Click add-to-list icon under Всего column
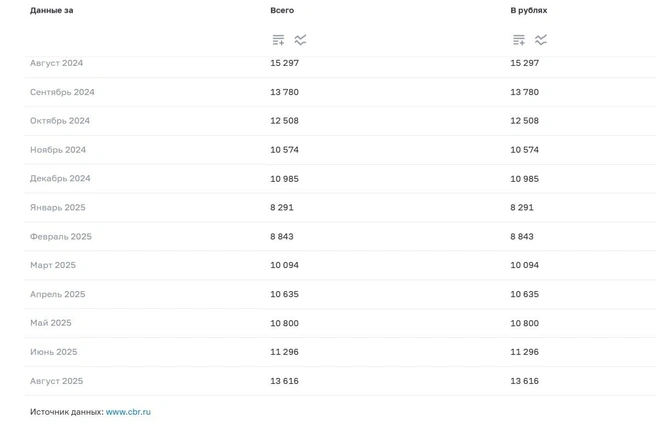The width and height of the screenshot is (656, 446). click(x=278, y=40)
